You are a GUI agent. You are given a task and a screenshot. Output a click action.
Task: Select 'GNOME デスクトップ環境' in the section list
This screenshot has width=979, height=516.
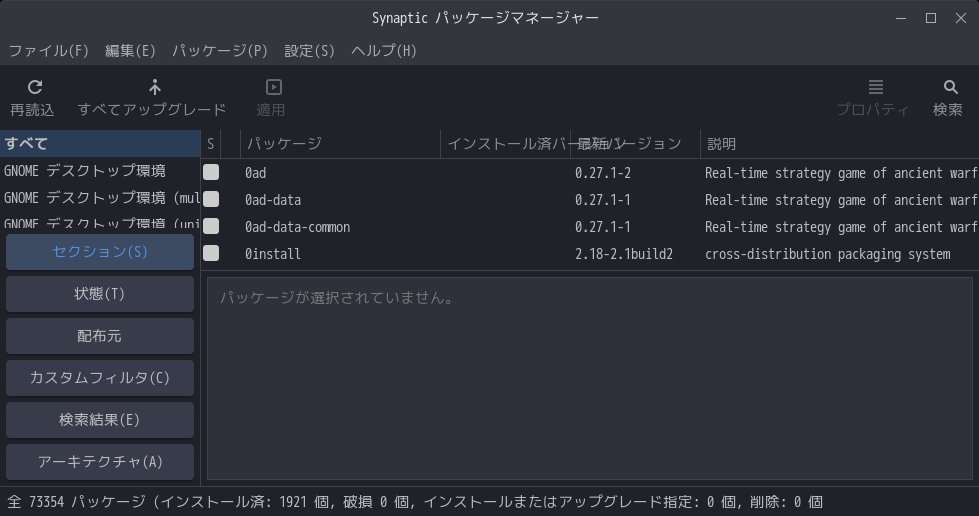tap(86, 171)
